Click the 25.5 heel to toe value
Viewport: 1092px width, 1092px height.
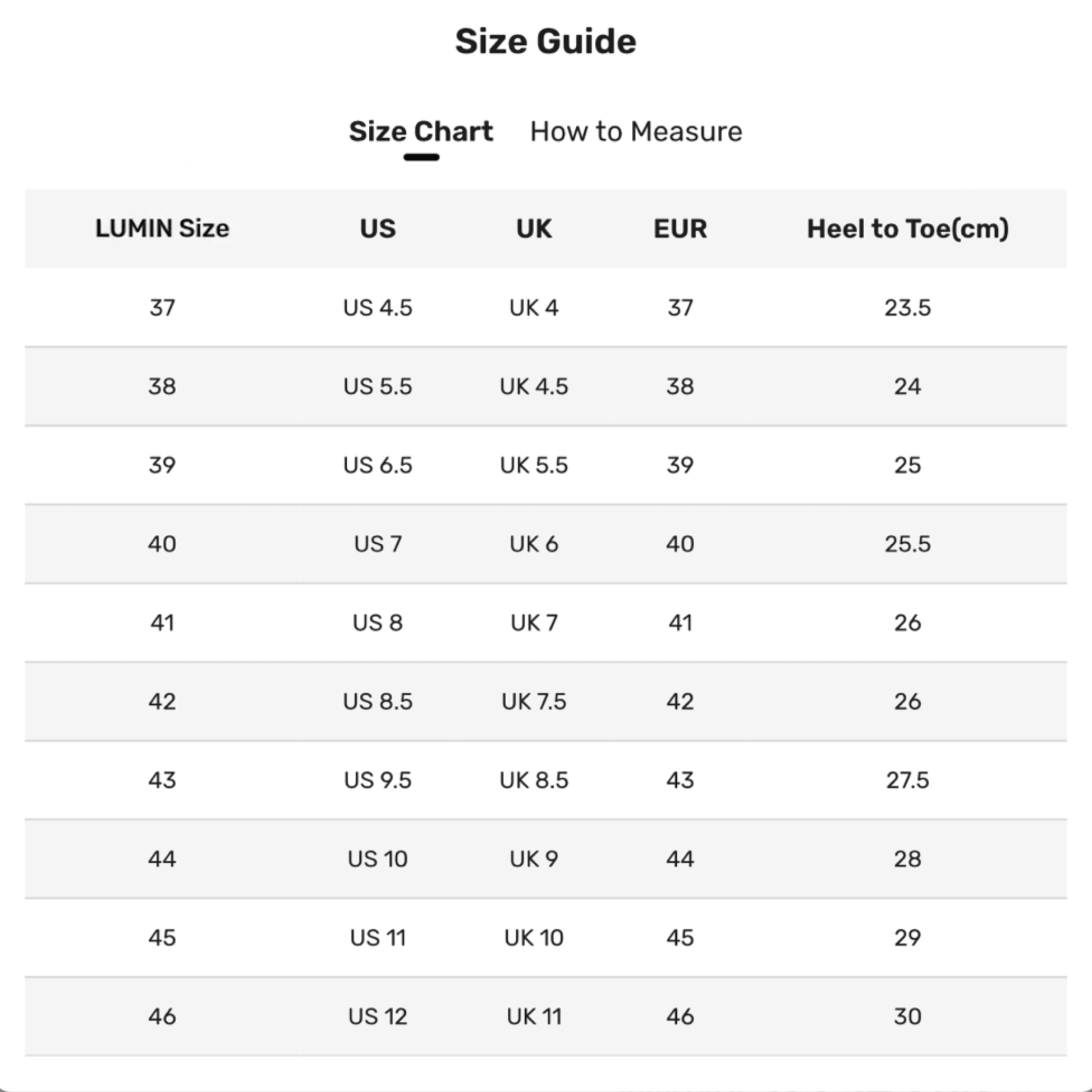[x=907, y=544]
